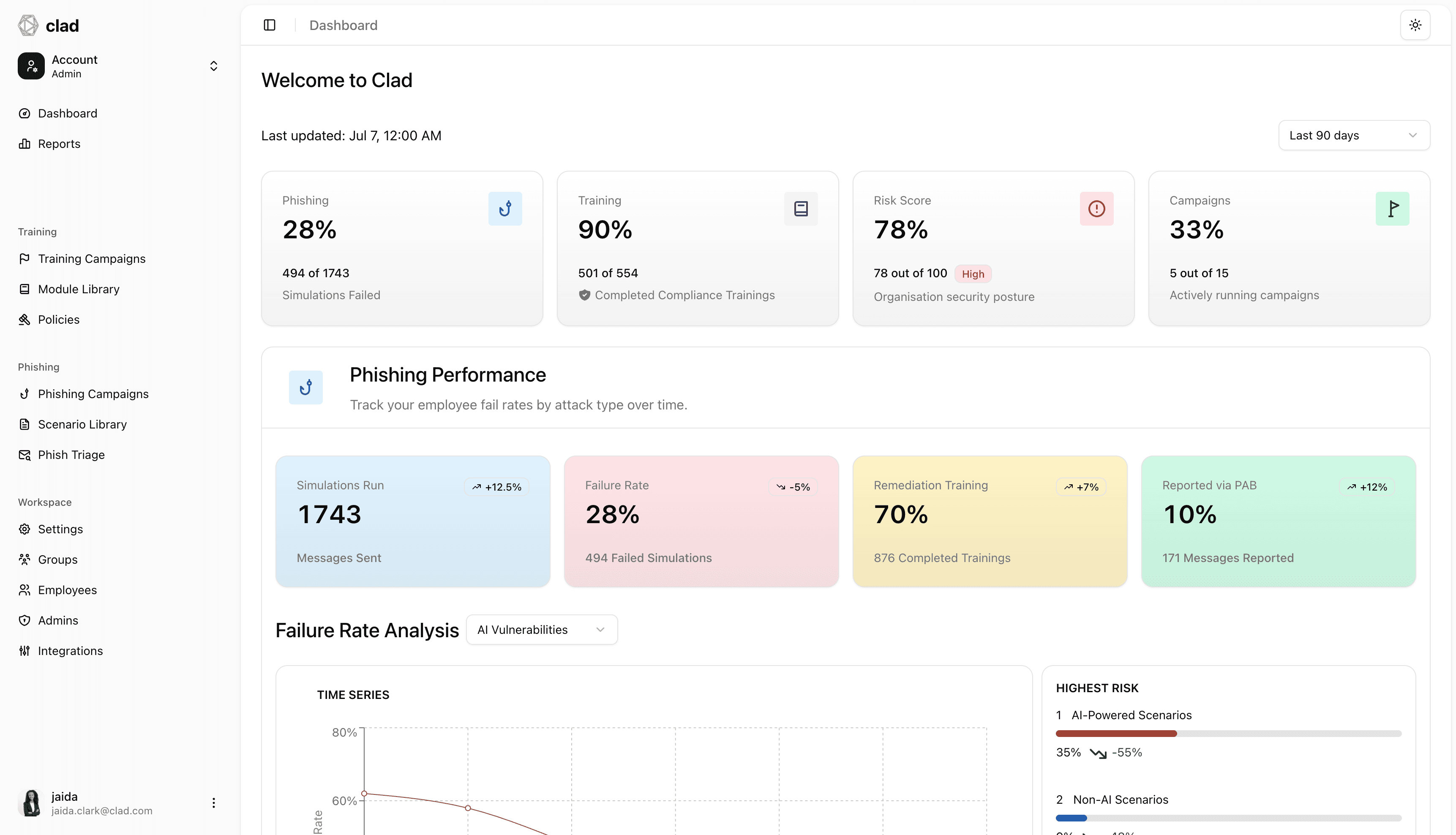Open the AI Vulnerabilities dropdown
The image size is (1456, 835).
pos(542,630)
